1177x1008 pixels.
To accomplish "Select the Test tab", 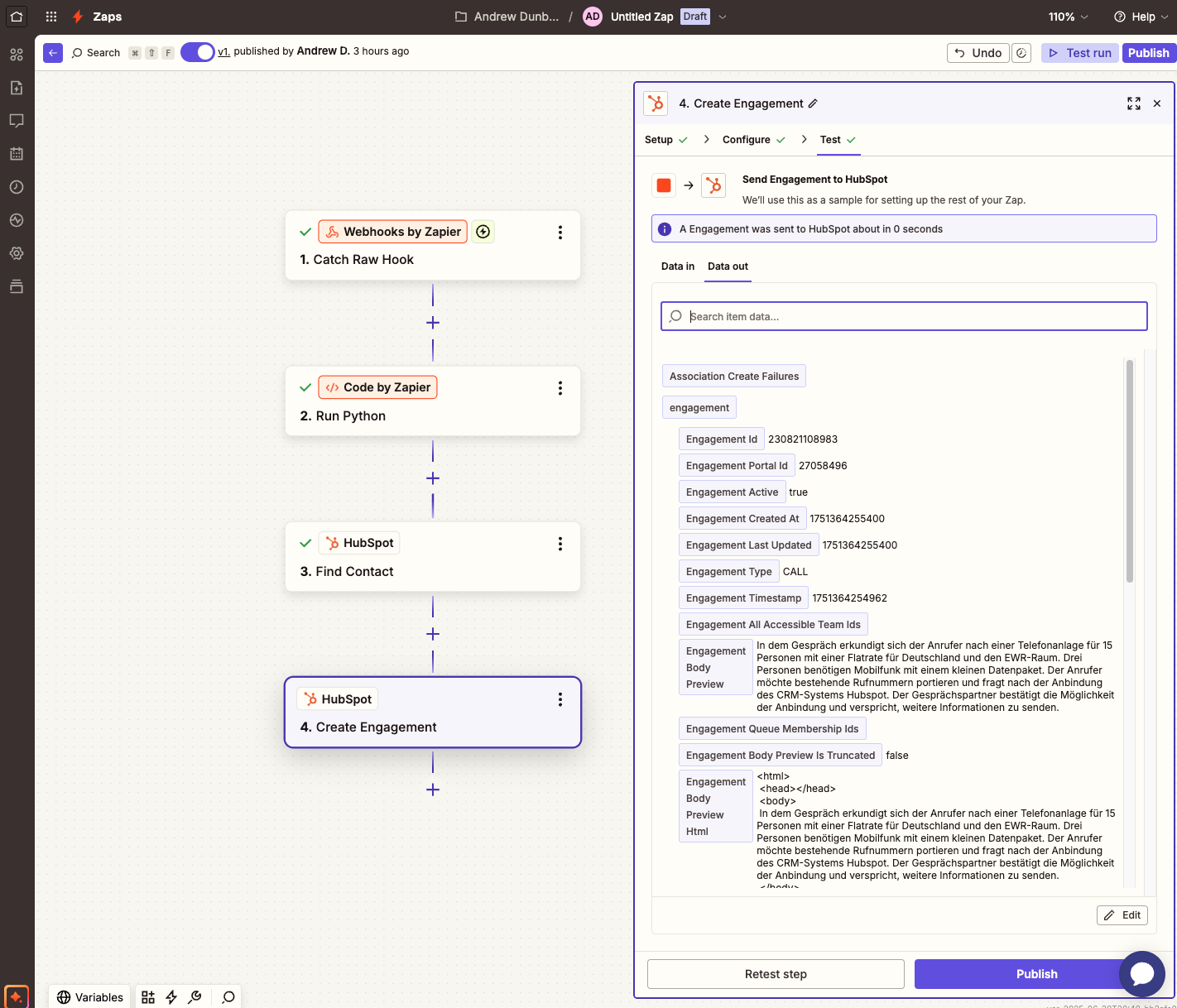I will point(838,140).
